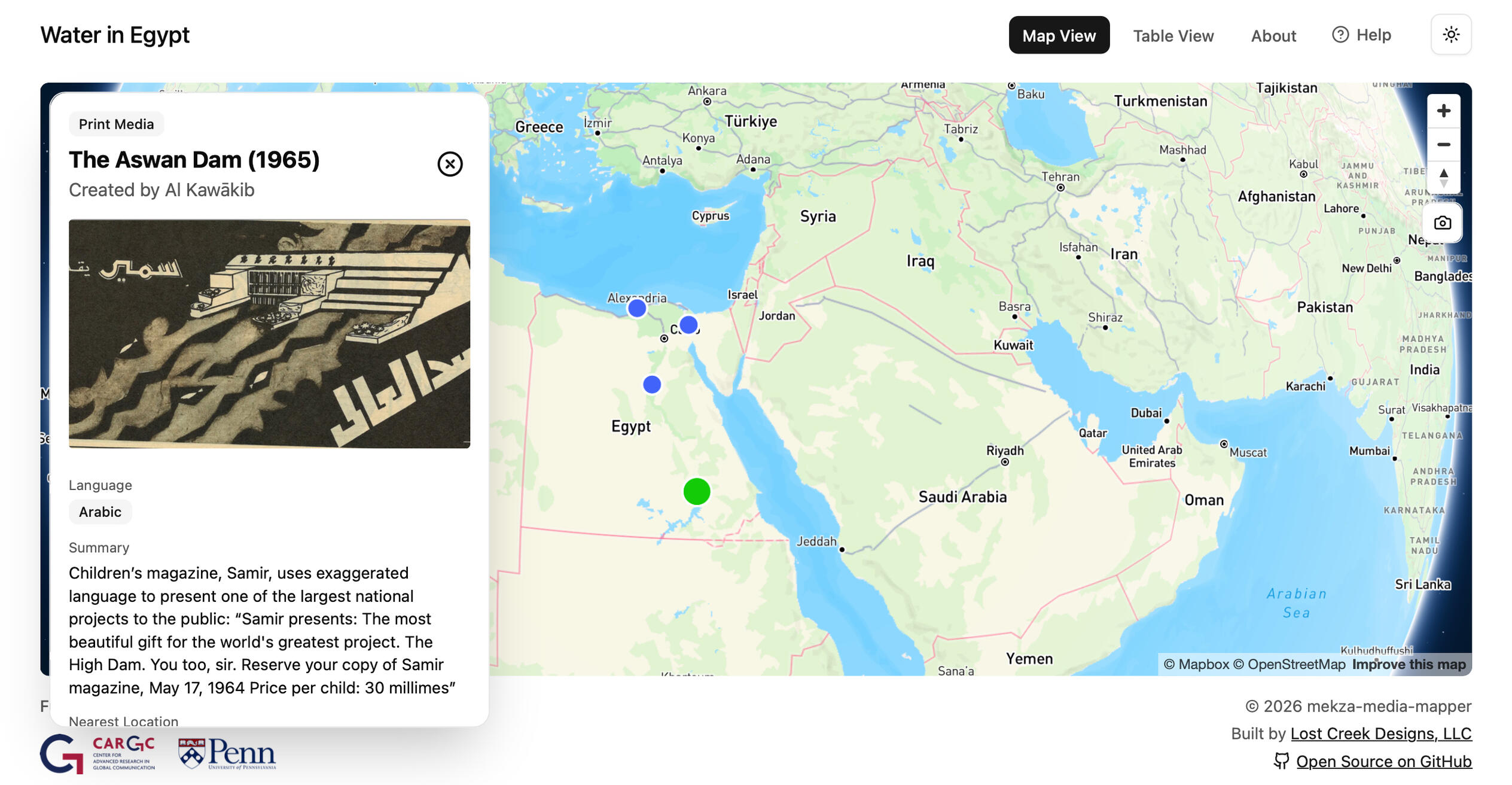Image resolution: width=1512 pixels, height=785 pixels.
Task: Open the About page
Action: [x=1273, y=35]
